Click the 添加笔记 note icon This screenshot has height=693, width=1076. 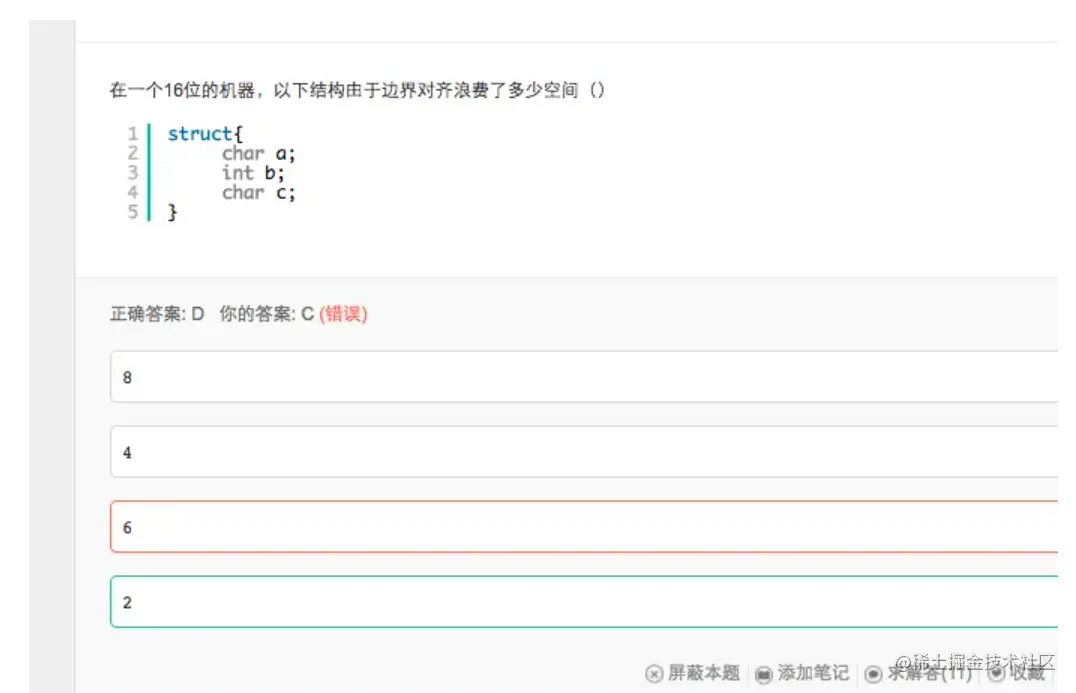[x=763, y=674]
